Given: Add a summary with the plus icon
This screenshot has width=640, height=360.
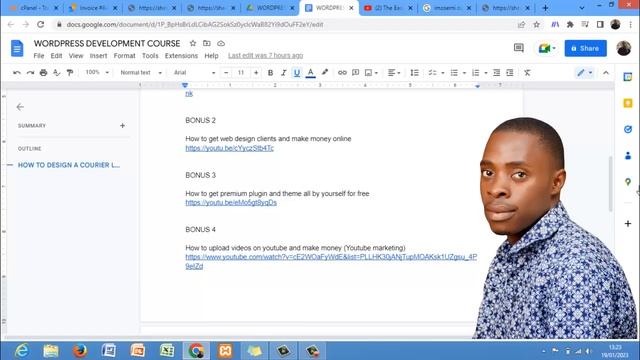Looking at the screenshot, I should [122, 126].
